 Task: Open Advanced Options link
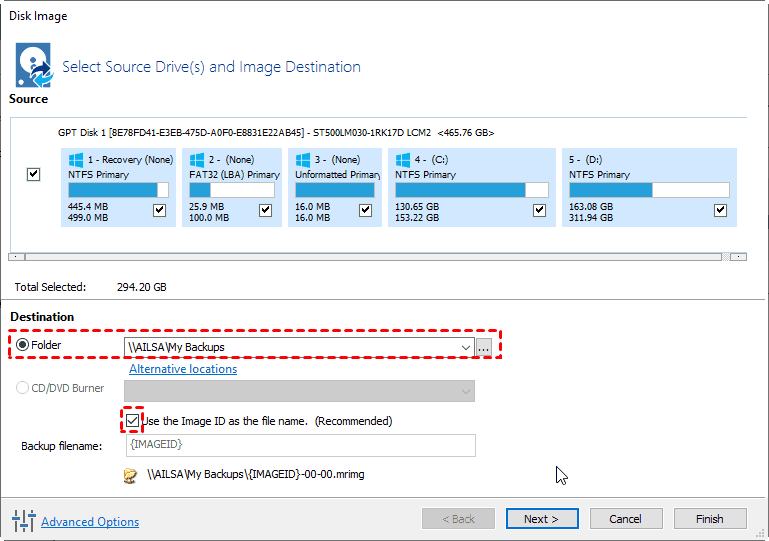pyautogui.click(x=90, y=521)
